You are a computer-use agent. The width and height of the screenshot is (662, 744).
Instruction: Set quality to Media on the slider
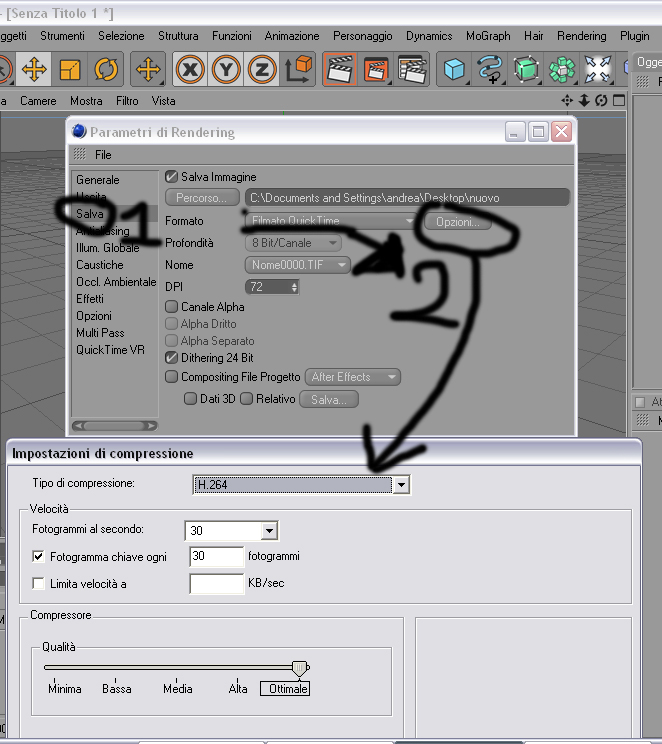[x=177, y=688]
